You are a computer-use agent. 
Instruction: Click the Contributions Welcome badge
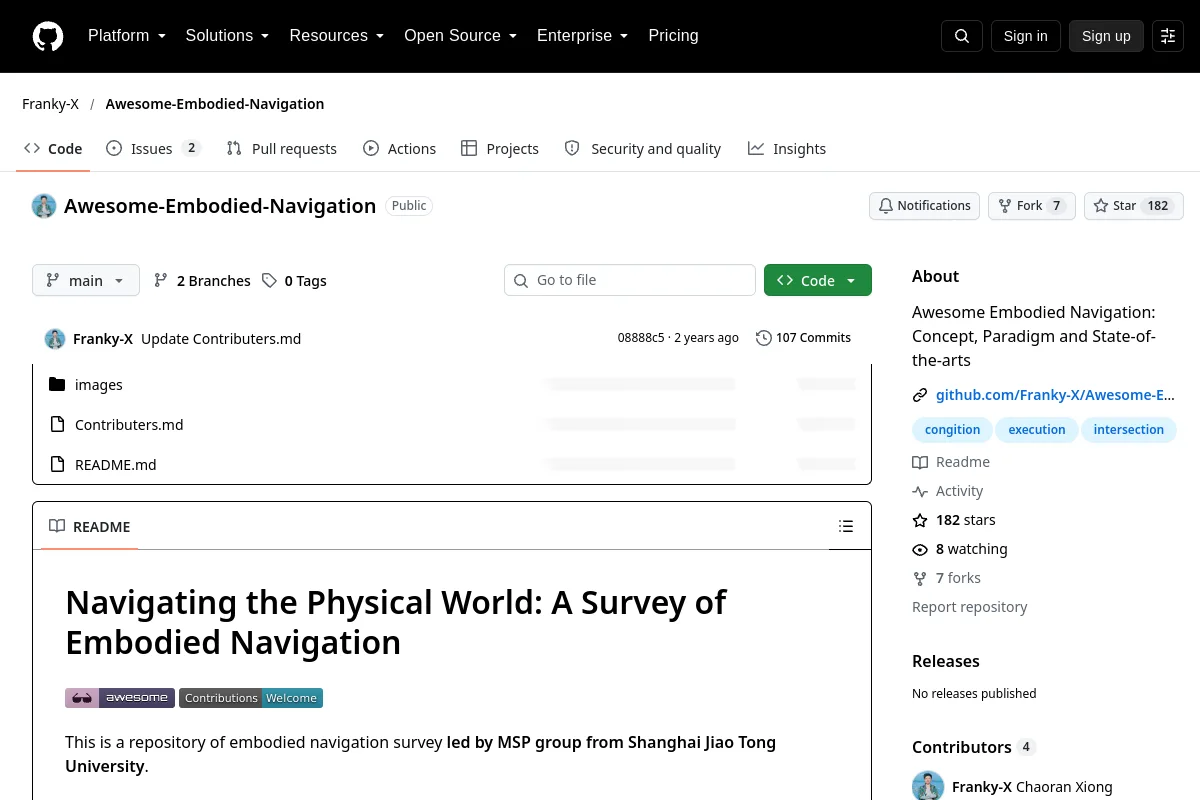[x=251, y=698]
